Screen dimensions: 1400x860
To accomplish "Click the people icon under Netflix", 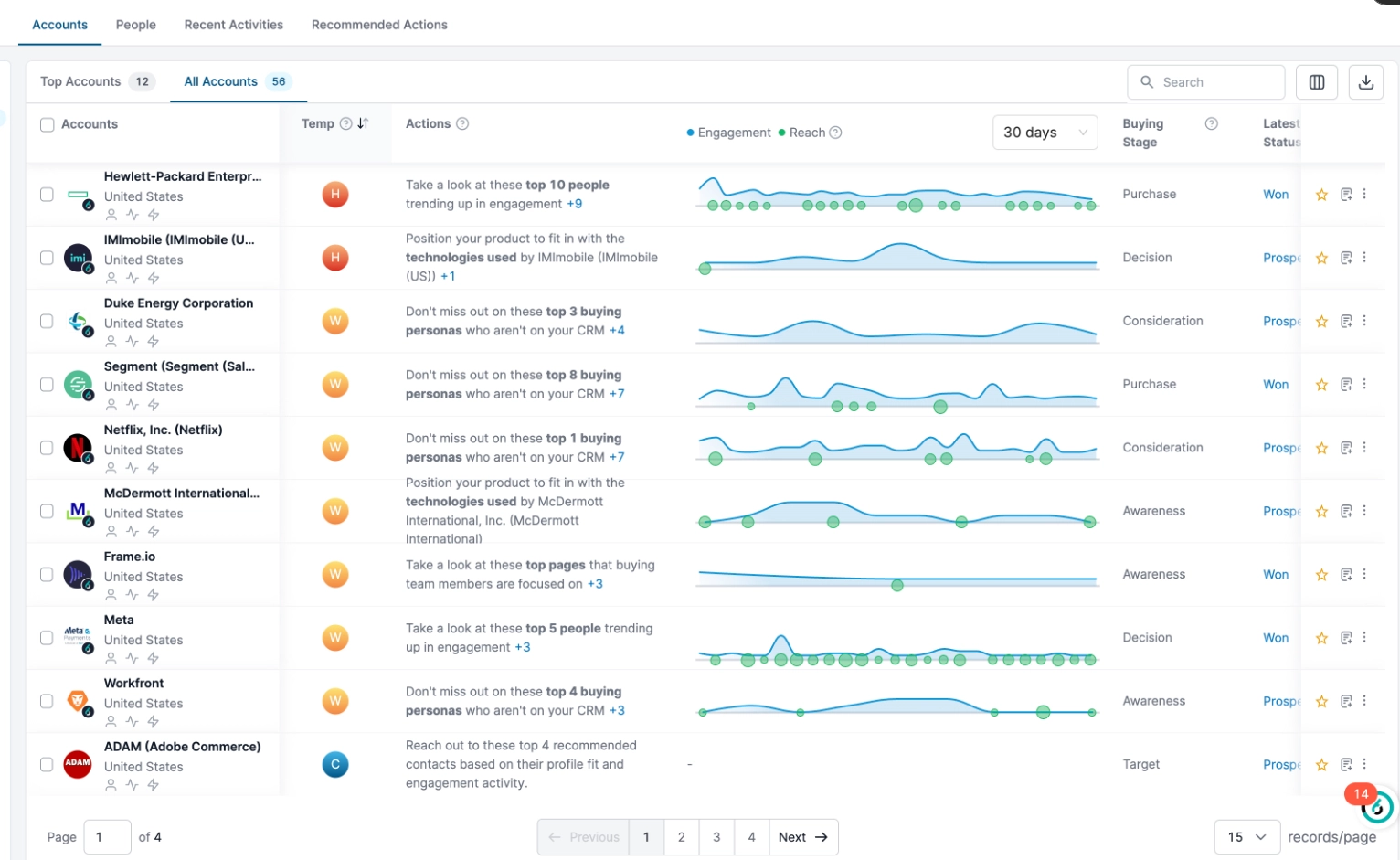I will coord(111,468).
